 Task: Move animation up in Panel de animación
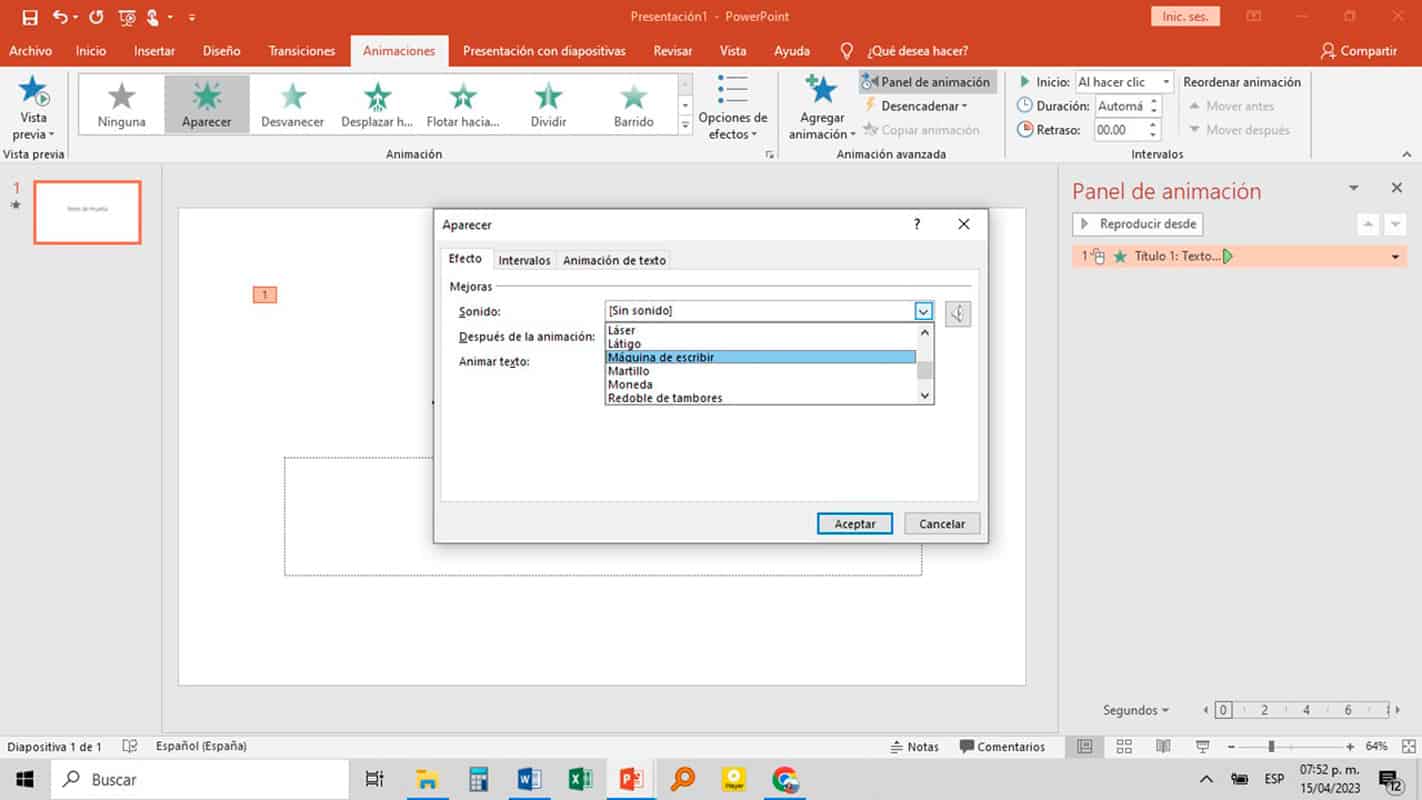1369,224
